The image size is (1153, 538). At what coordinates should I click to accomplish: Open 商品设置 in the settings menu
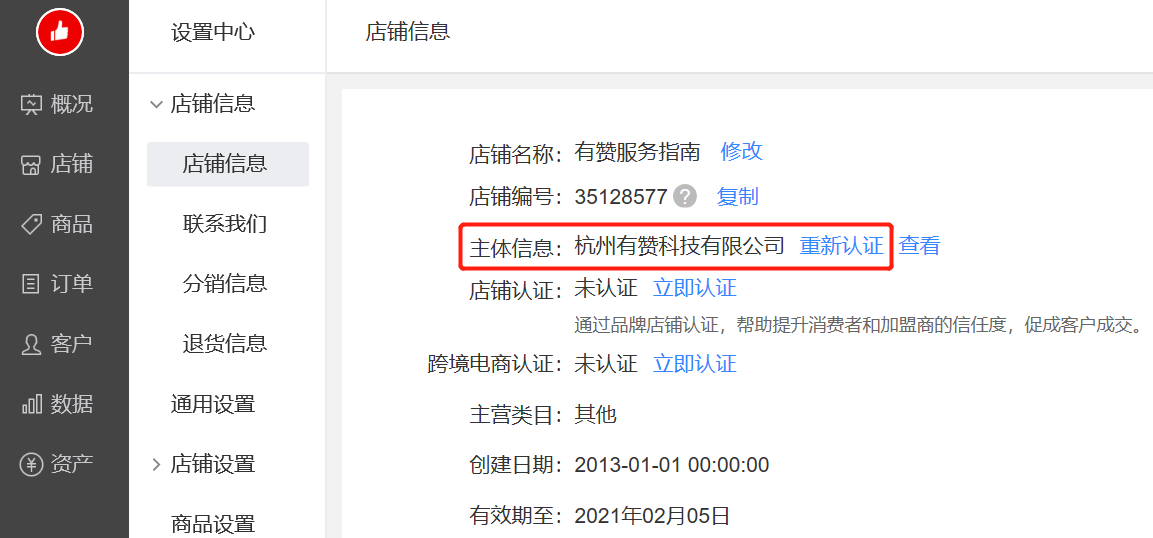pyautogui.click(x=213, y=523)
